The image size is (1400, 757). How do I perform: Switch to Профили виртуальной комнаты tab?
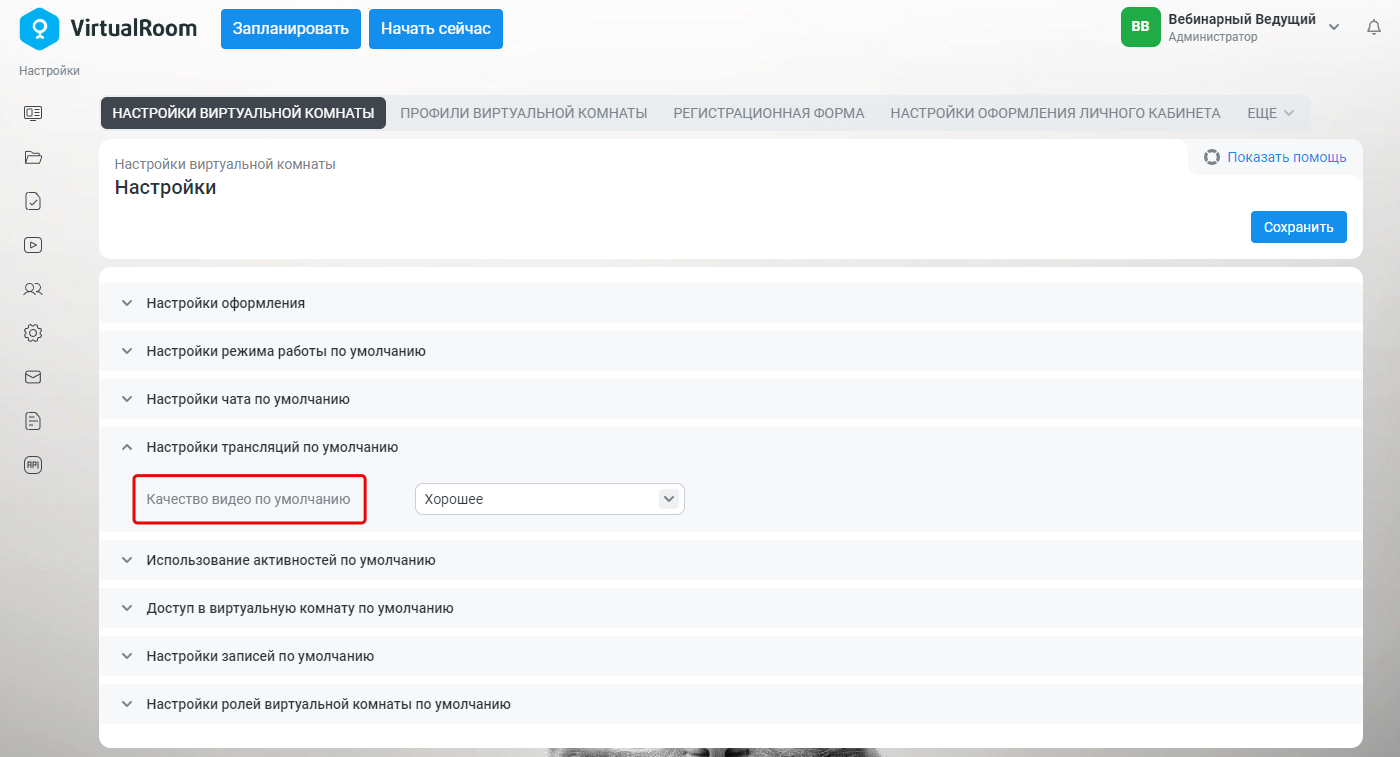(x=524, y=113)
